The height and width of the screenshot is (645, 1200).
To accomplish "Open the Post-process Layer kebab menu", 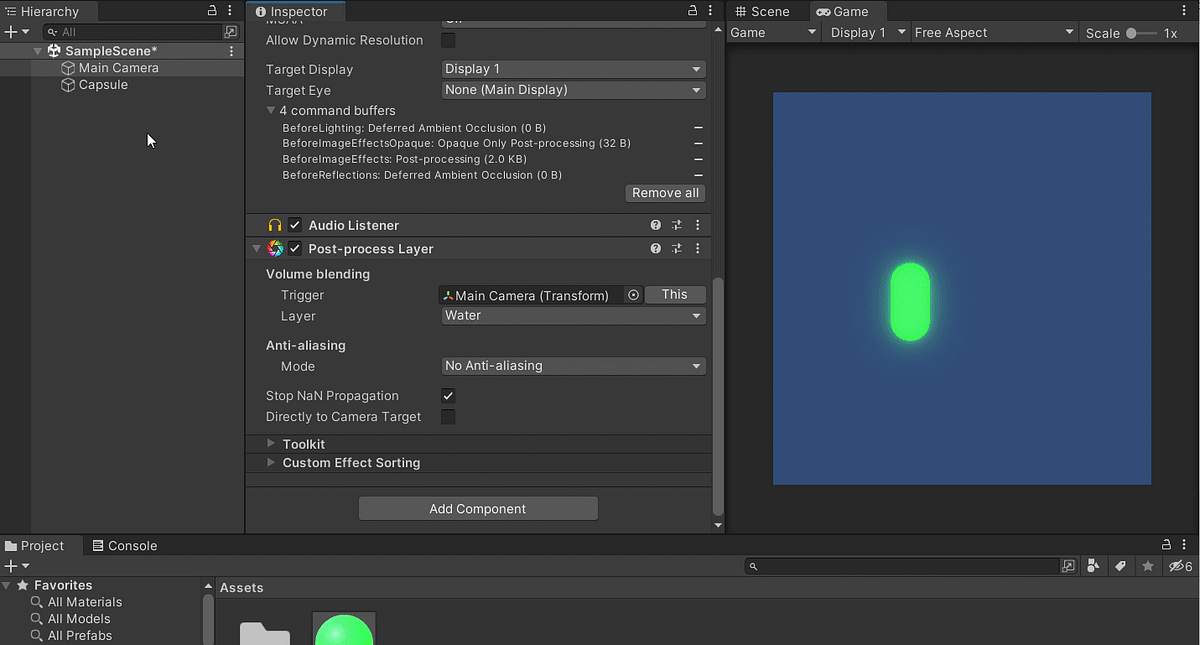I will tap(697, 248).
